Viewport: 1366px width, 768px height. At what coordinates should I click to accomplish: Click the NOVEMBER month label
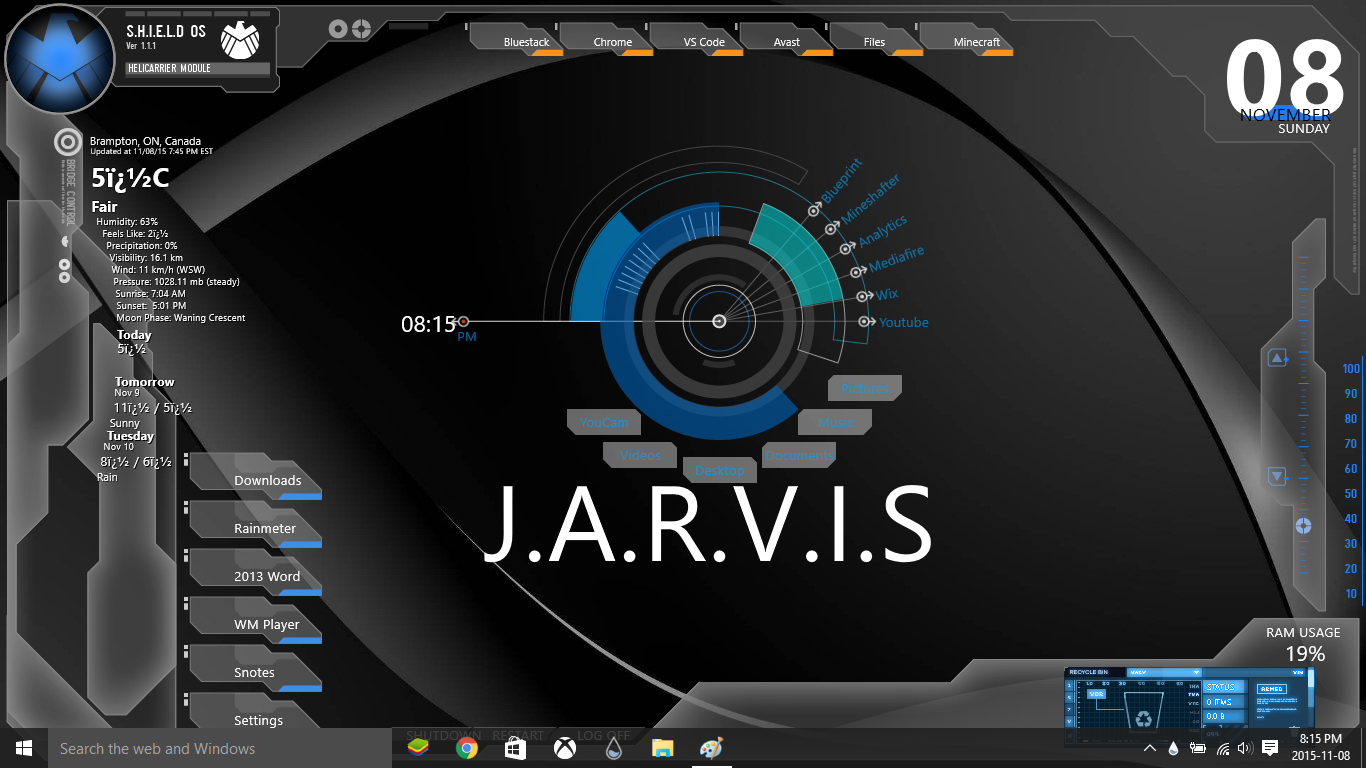point(1285,115)
